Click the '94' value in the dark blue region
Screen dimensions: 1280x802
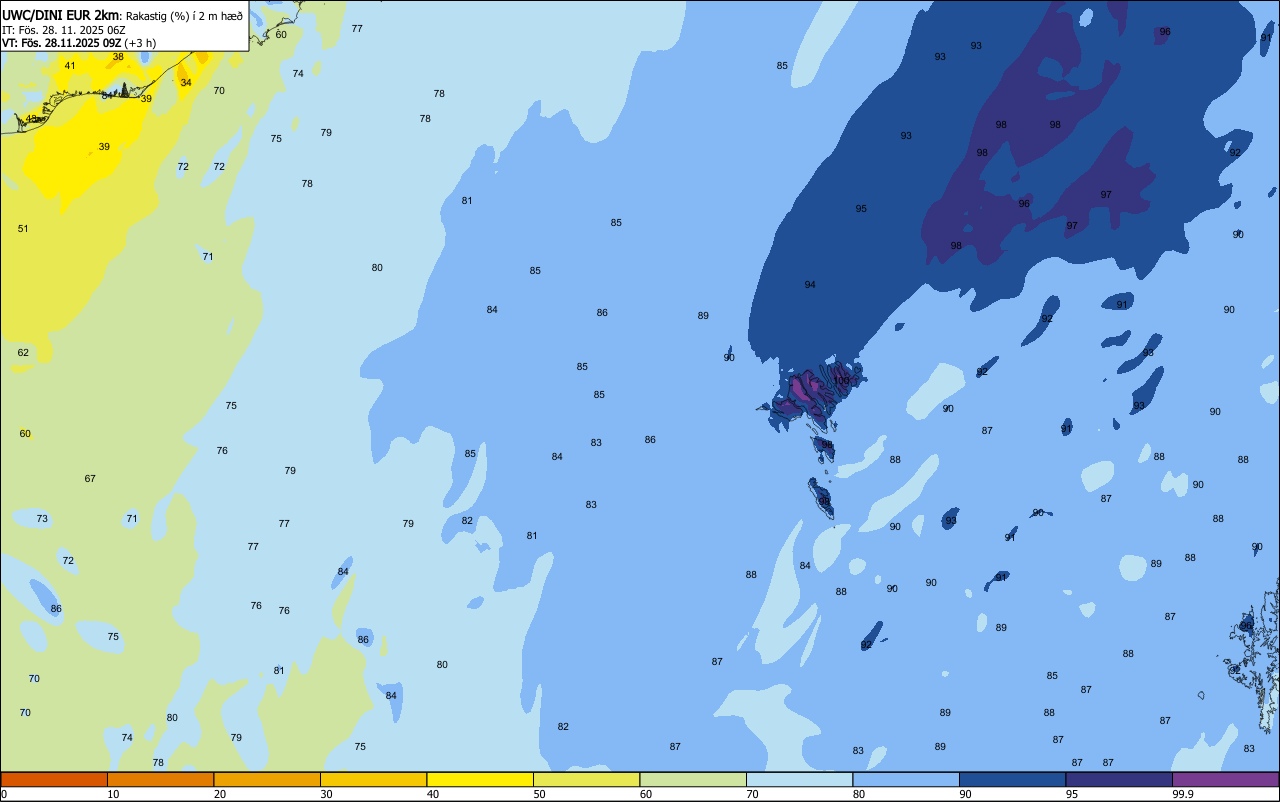pos(810,285)
